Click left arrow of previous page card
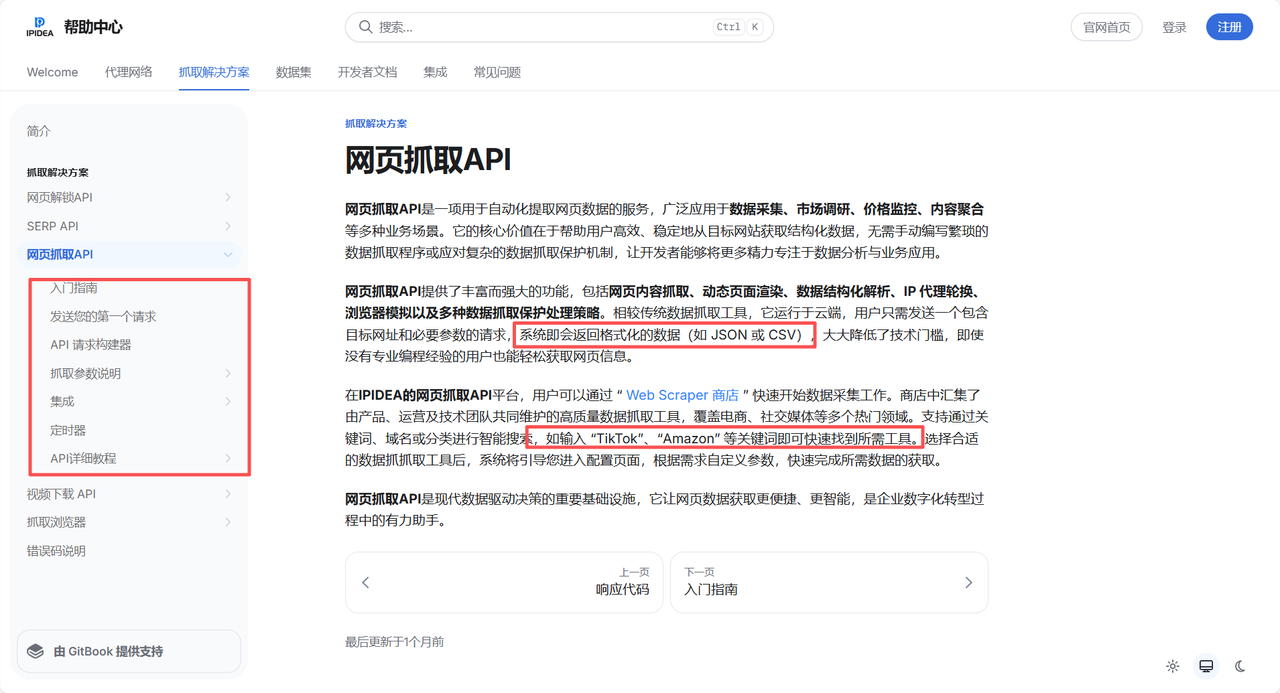 tap(365, 582)
